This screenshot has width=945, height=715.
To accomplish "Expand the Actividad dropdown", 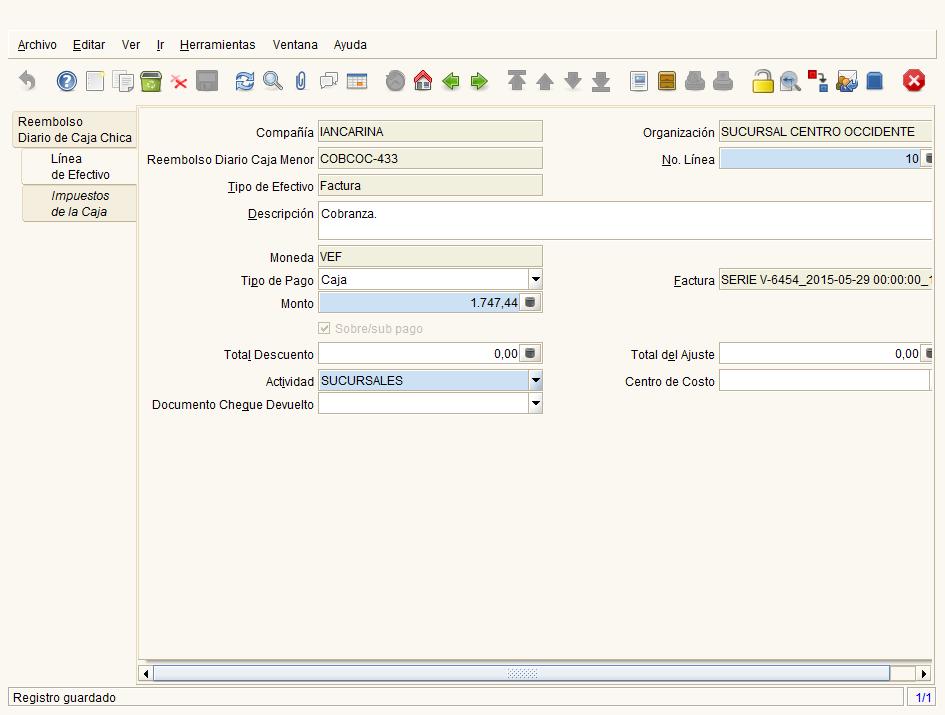I will coord(535,380).
